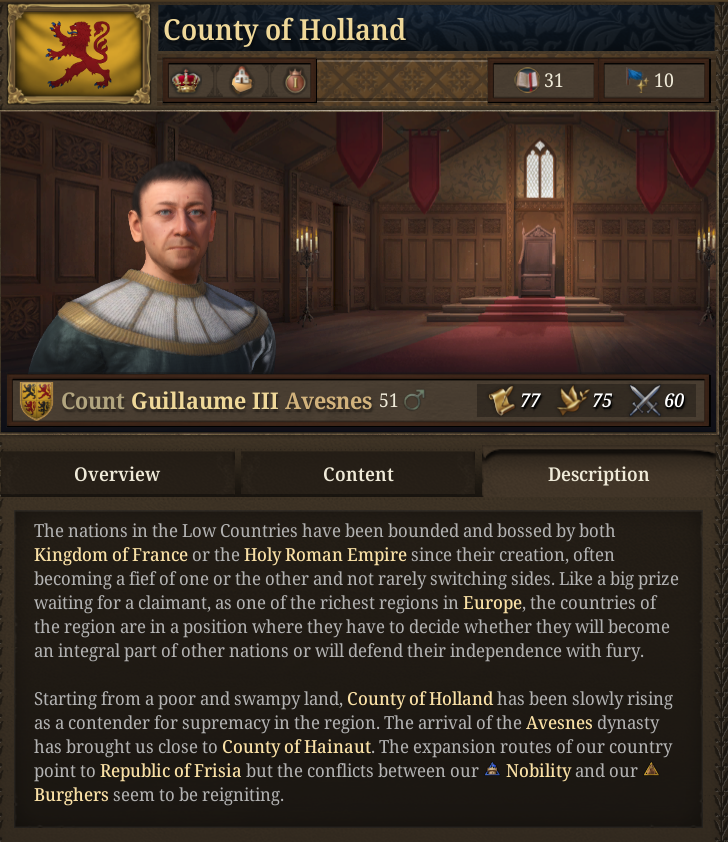Follow the County of Hainaut link

tap(296, 747)
